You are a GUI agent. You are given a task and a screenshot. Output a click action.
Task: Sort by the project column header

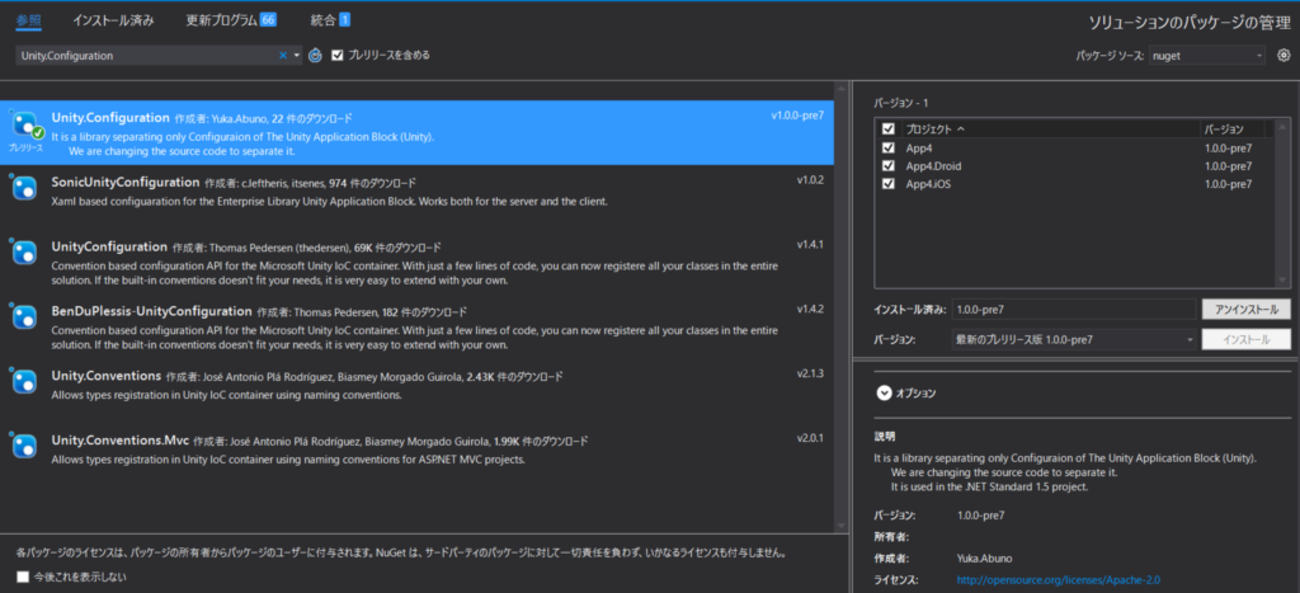(1050, 129)
